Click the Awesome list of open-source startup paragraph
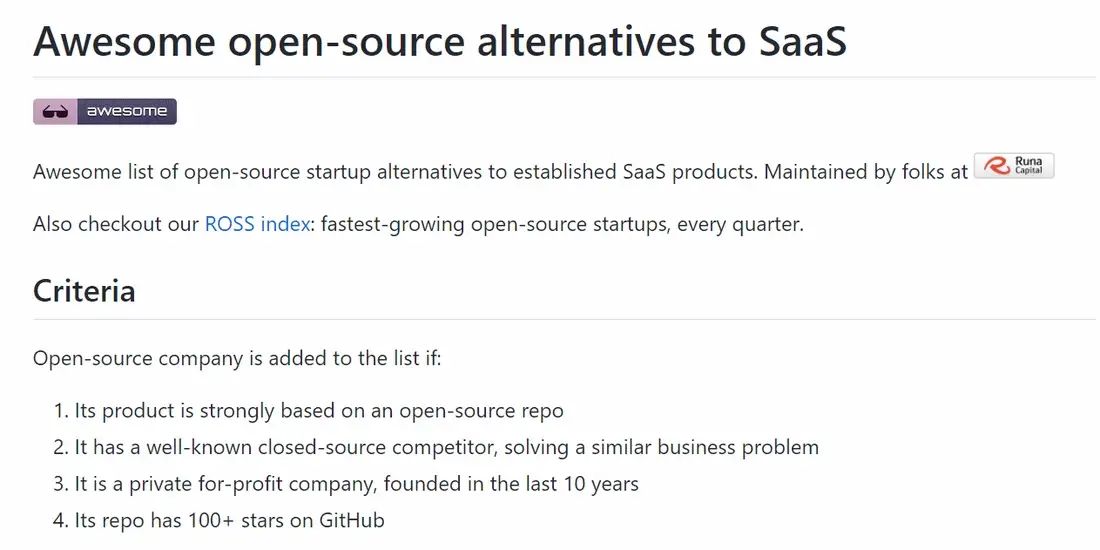 pos(501,172)
